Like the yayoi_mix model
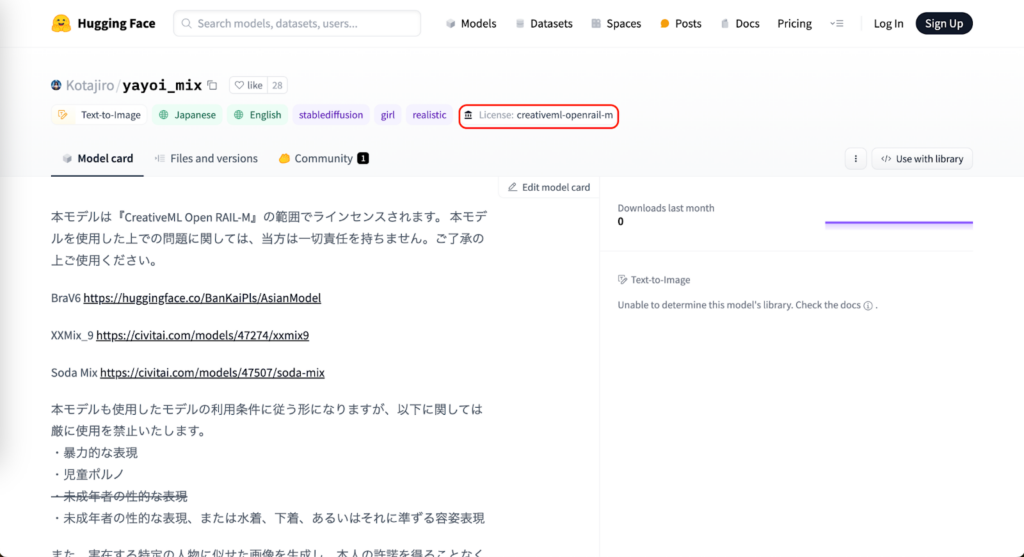 click(248, 86)
